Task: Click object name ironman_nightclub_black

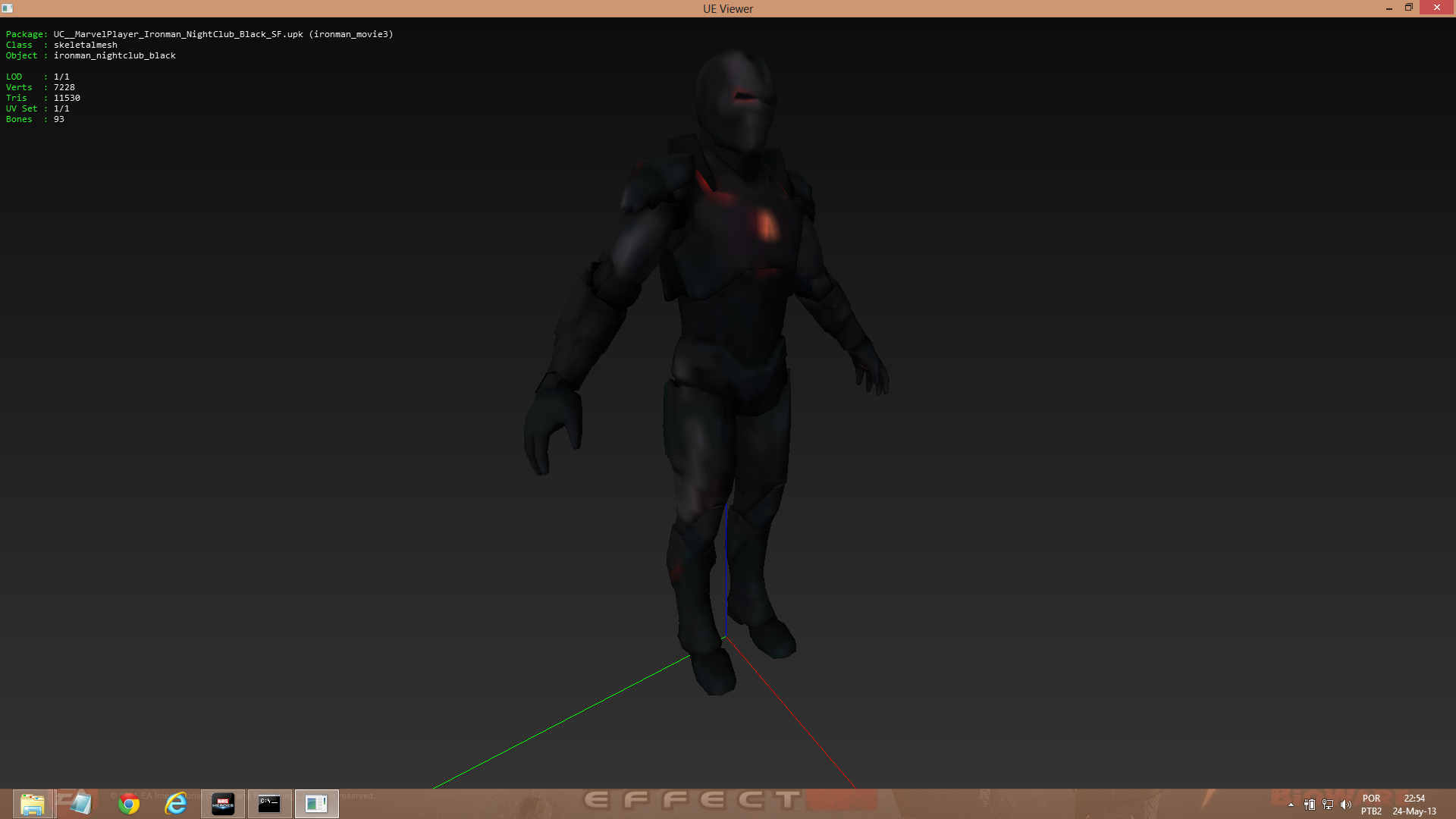Action: pos(115,55)
